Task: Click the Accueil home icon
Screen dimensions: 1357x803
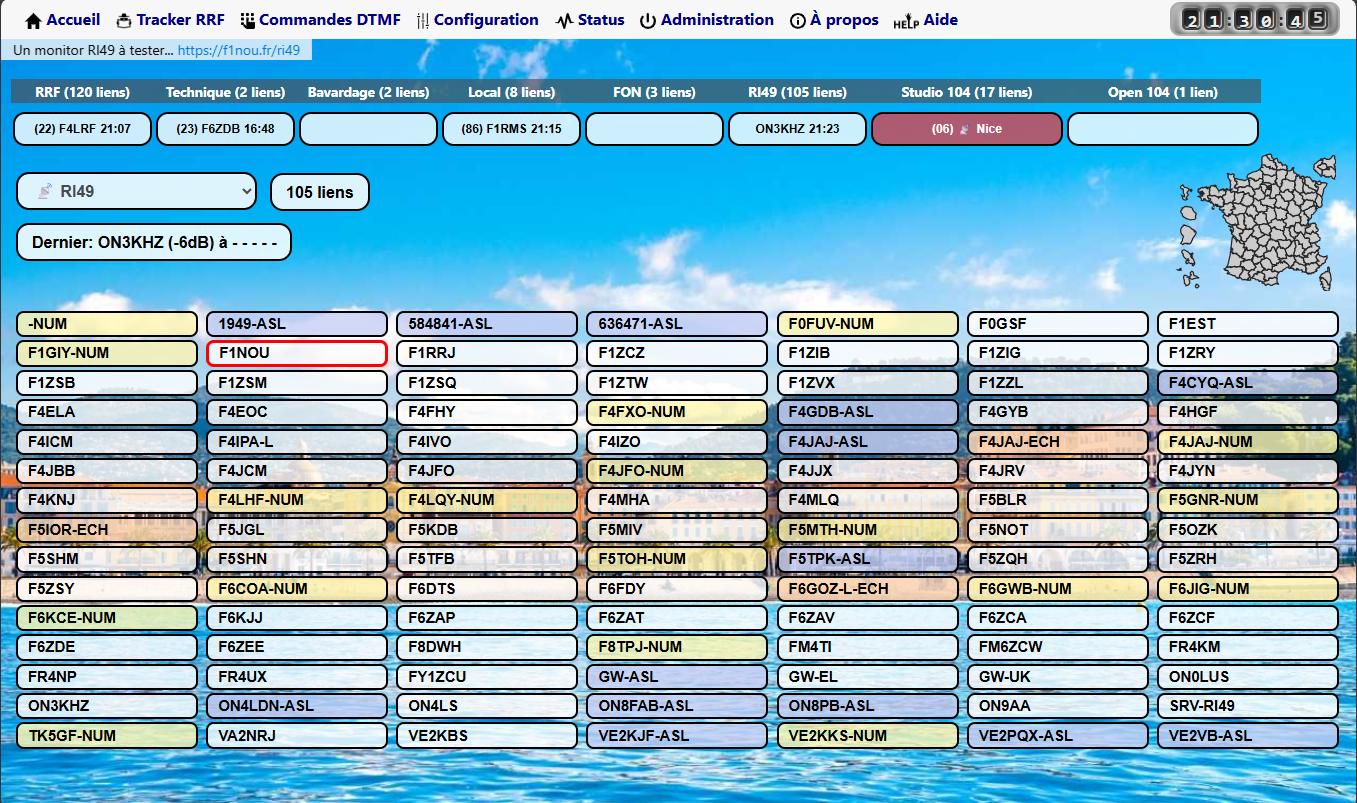Action: 33,21
